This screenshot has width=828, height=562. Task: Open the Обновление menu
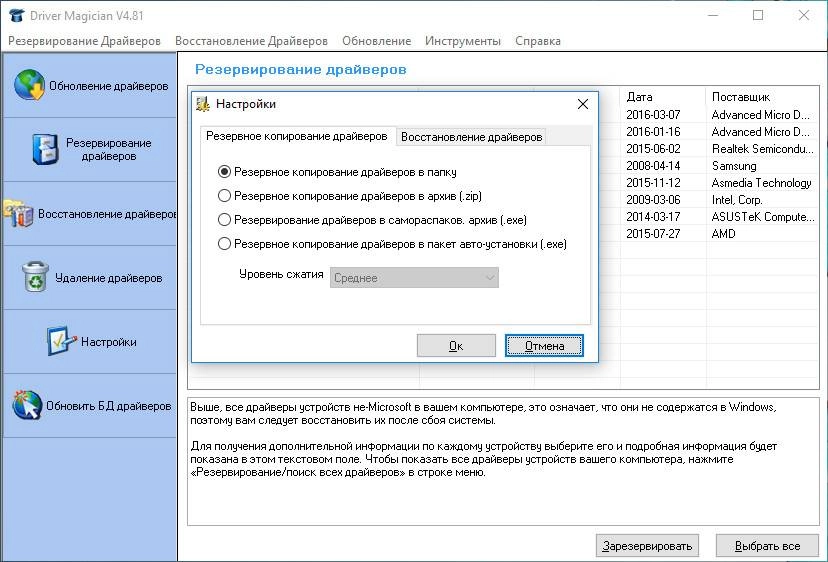point(377,41)
